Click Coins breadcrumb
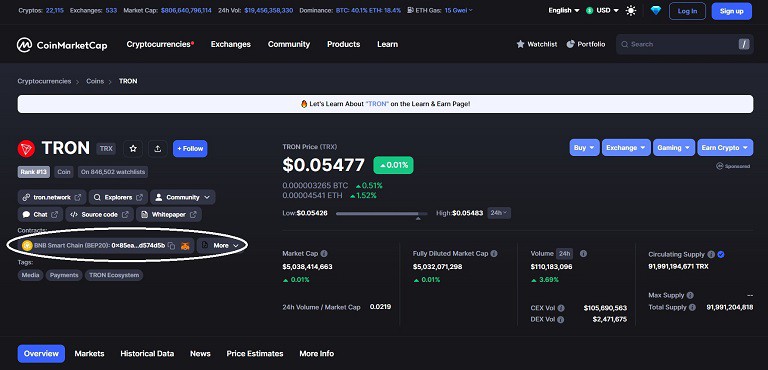768x370 pixels. (95, 81)
